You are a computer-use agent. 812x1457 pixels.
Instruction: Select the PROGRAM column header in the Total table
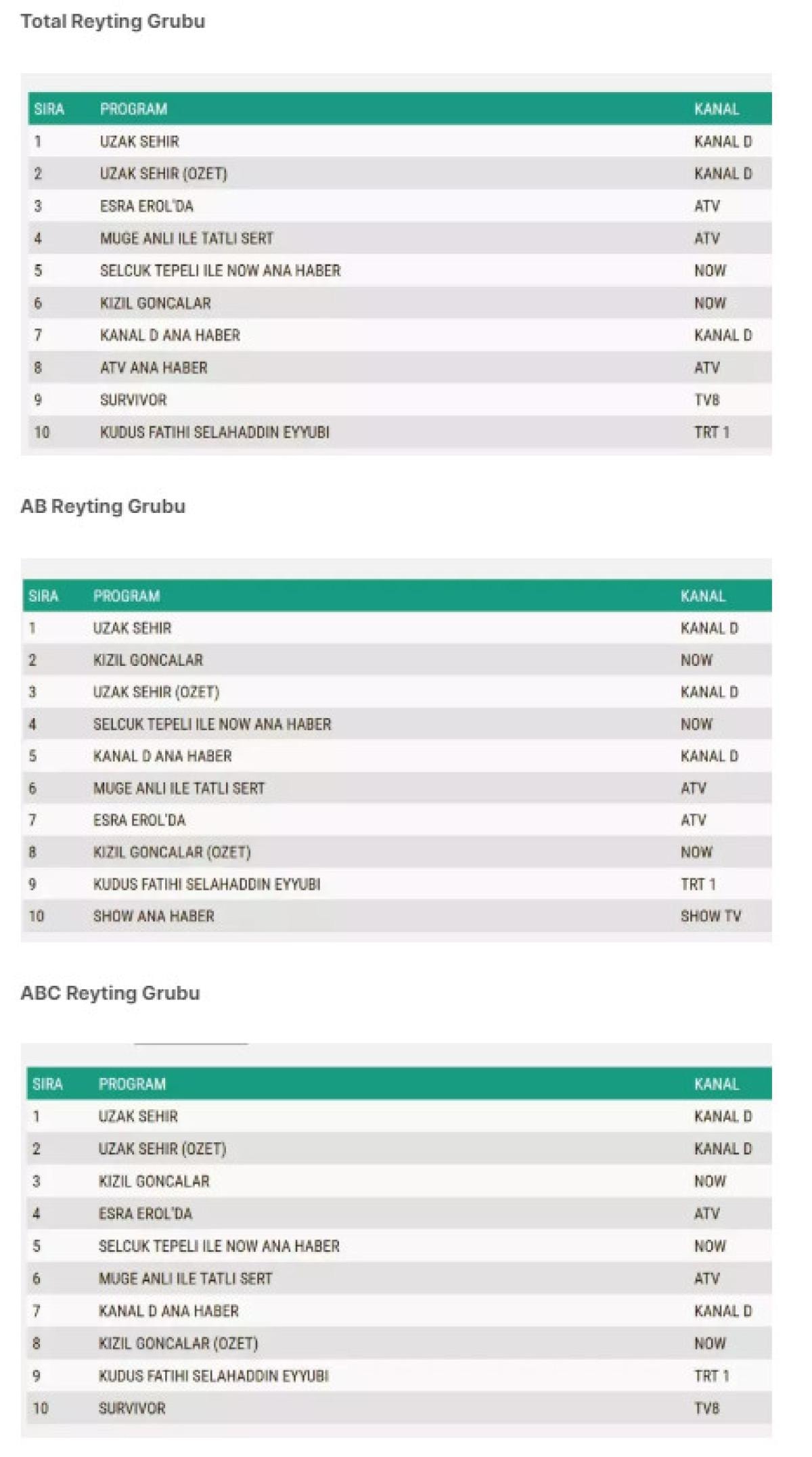(x=133, y=109)
